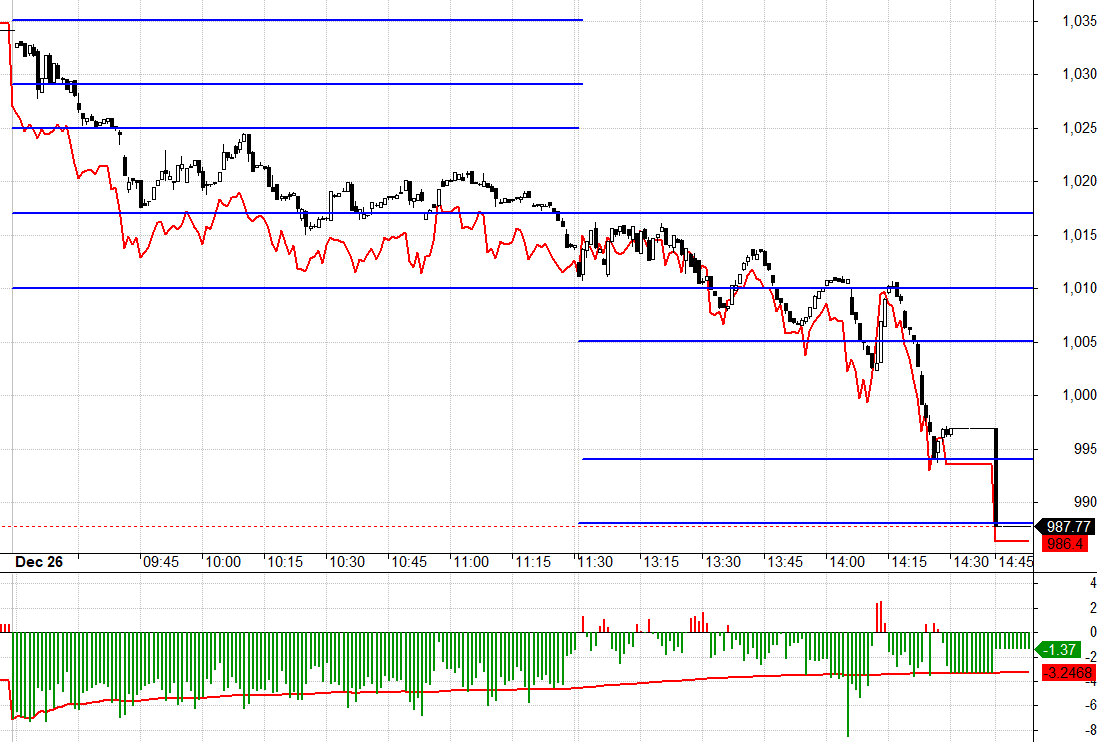The width and height of the screenshot is (1097, 742).
Task: Select the 14:00 time axis label
Action: (x=846, y=563)
